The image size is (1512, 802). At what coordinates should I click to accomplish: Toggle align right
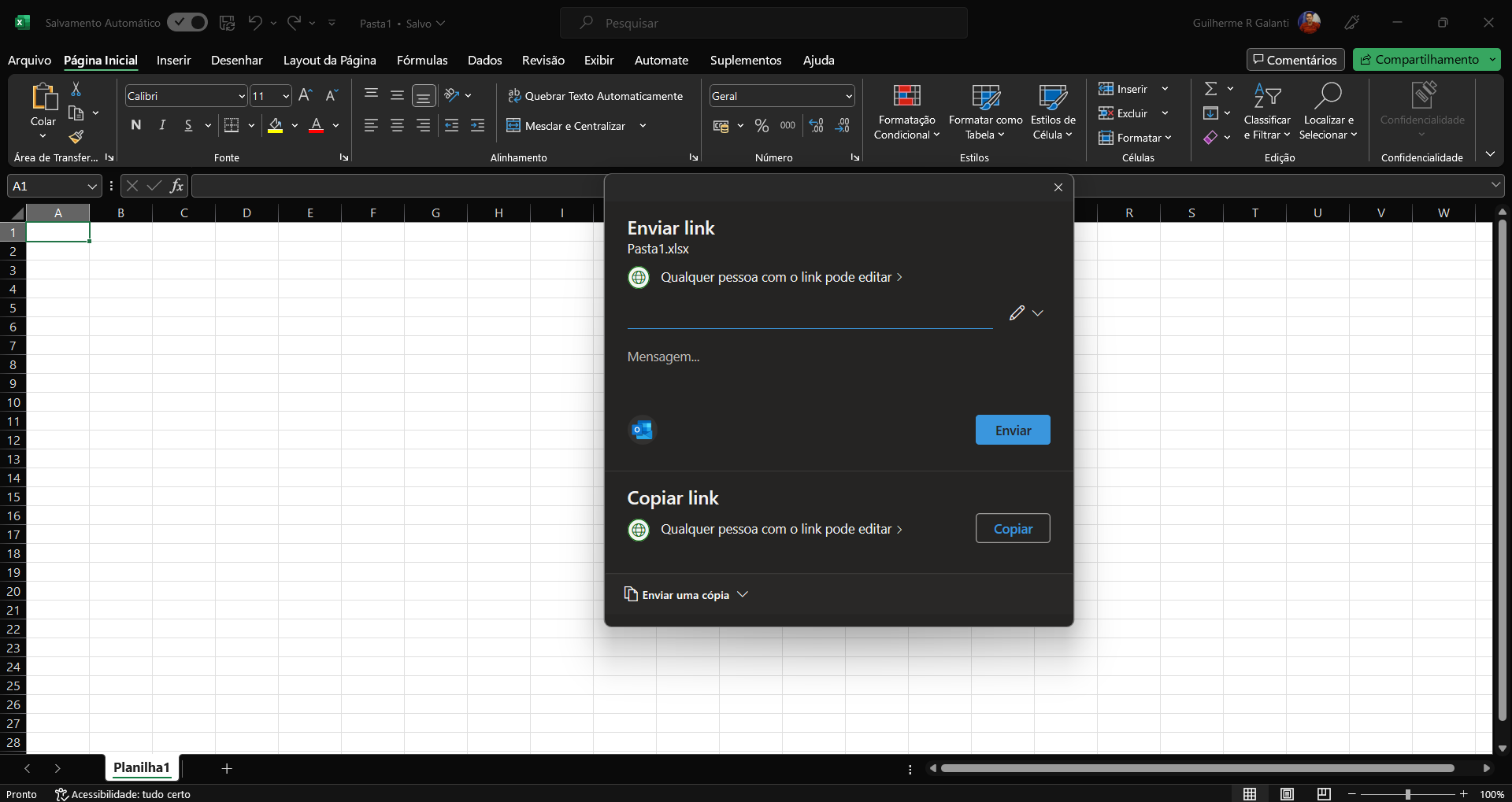423,125
